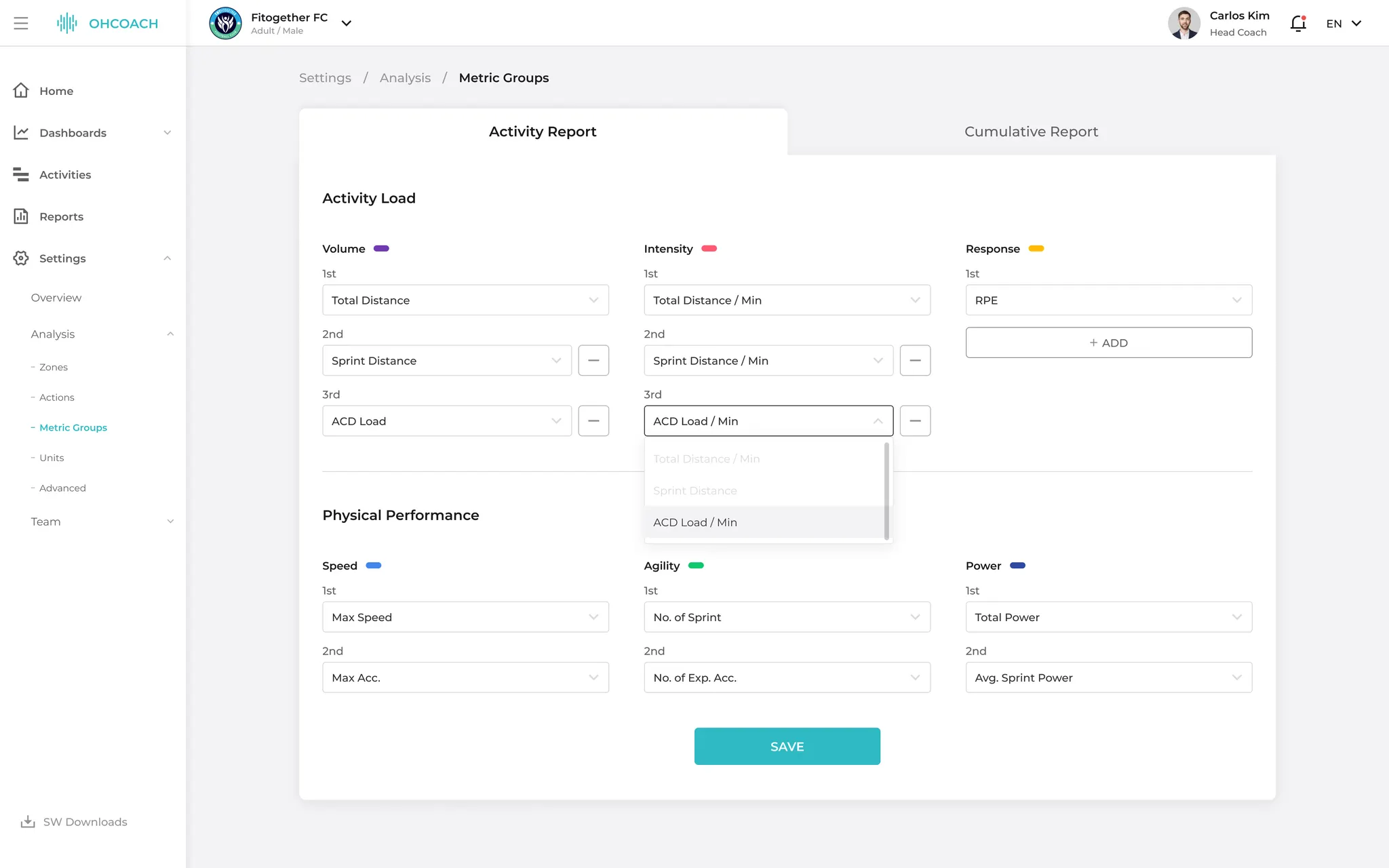
Task: Click the Settings gear icon
Action: click(21, 258)
